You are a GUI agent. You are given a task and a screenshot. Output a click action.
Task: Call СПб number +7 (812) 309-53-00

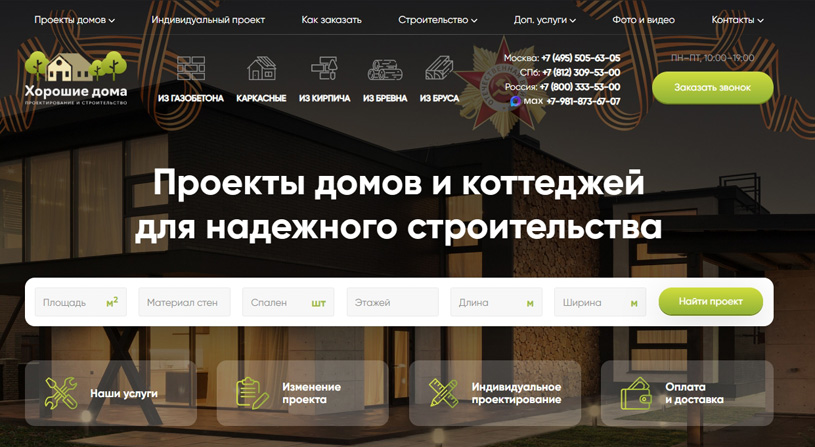pos(581,72)
